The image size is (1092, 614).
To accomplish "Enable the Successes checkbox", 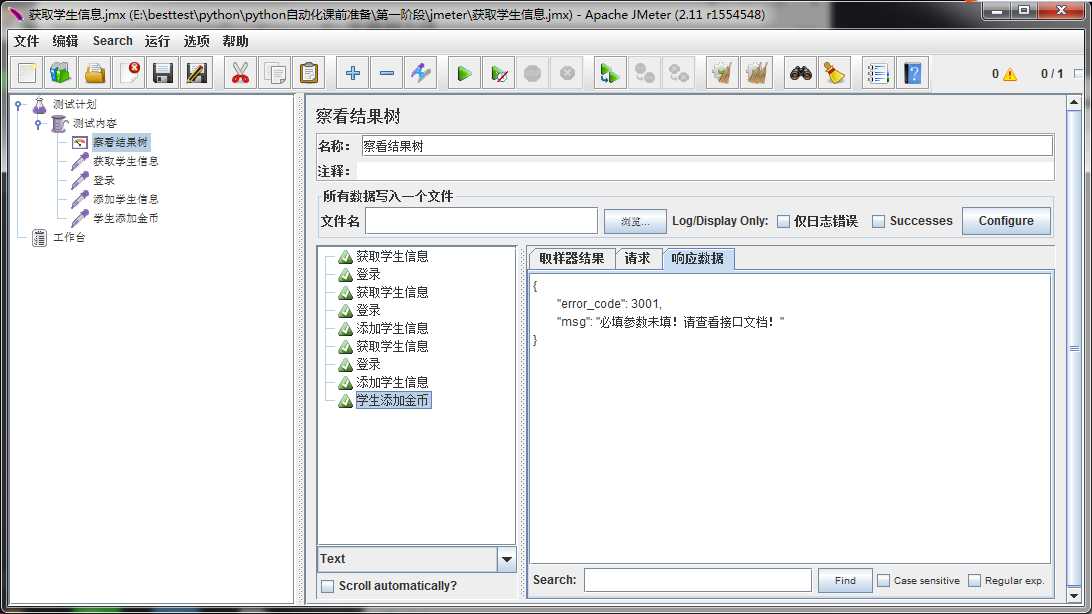I will (878, 221).
